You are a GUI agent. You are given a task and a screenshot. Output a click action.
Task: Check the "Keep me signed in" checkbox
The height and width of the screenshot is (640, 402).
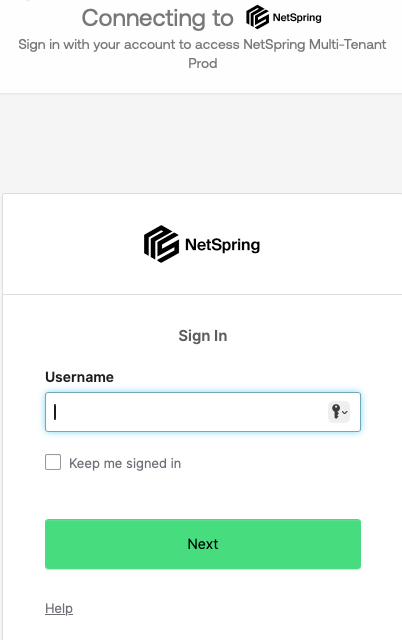53,462
